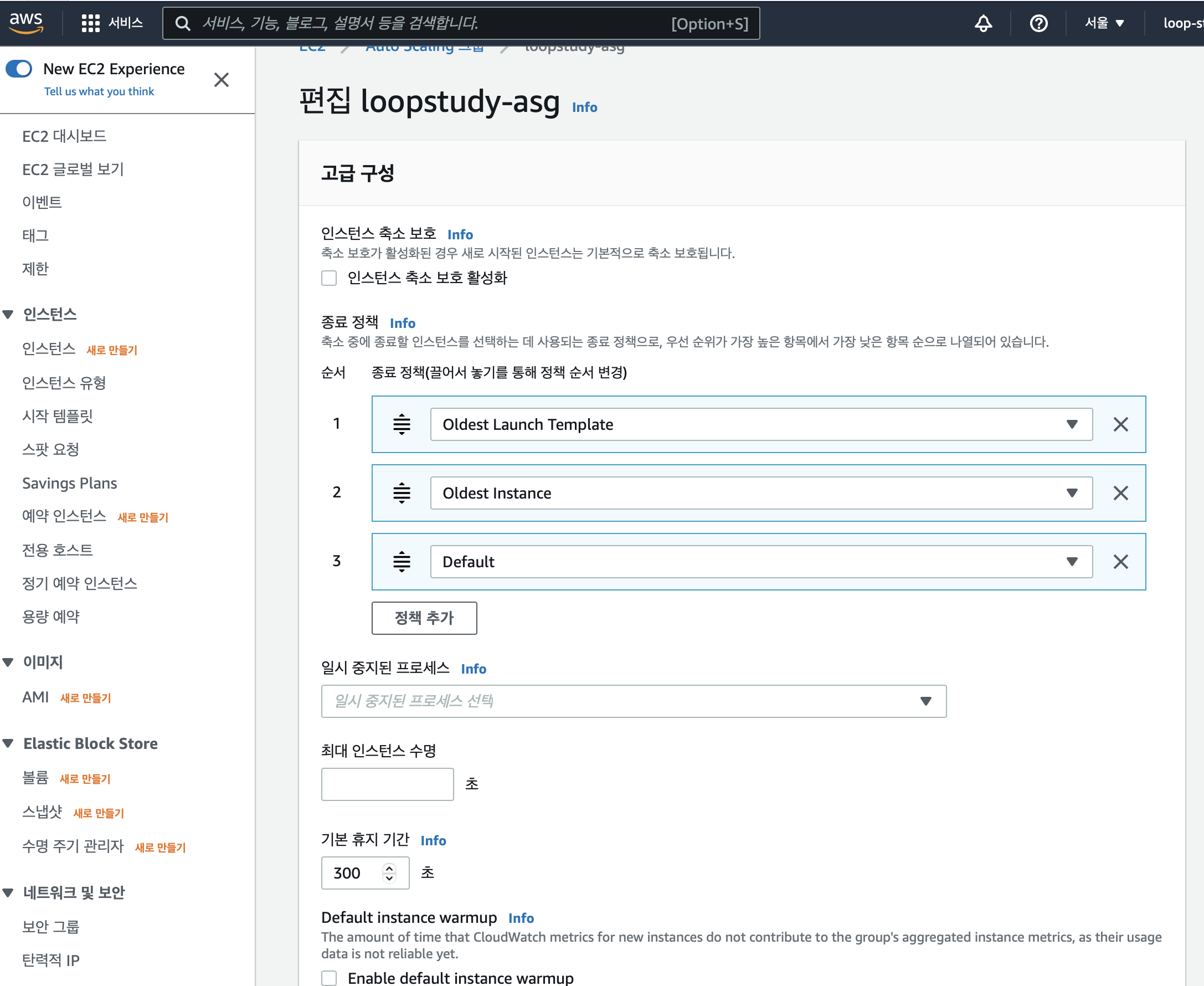Click the add policy button
This screenshot has height=986, width=1204.
424,618
